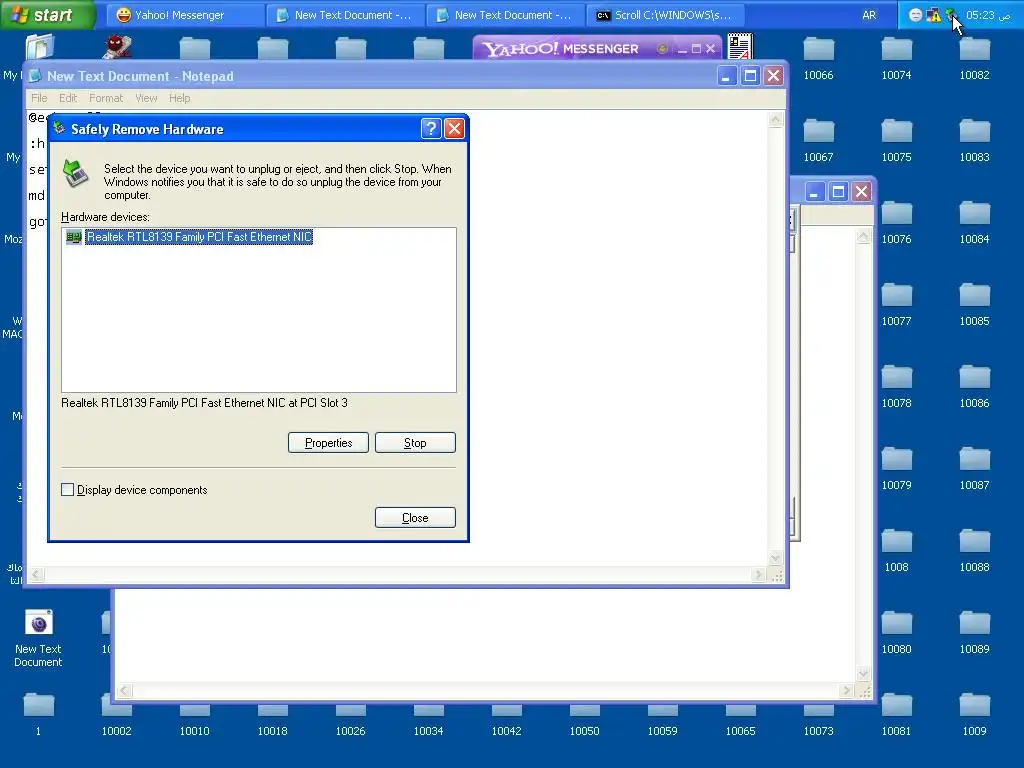
Task: Click the Properties button
Action: pyautogui.click(x=328, y=443)
